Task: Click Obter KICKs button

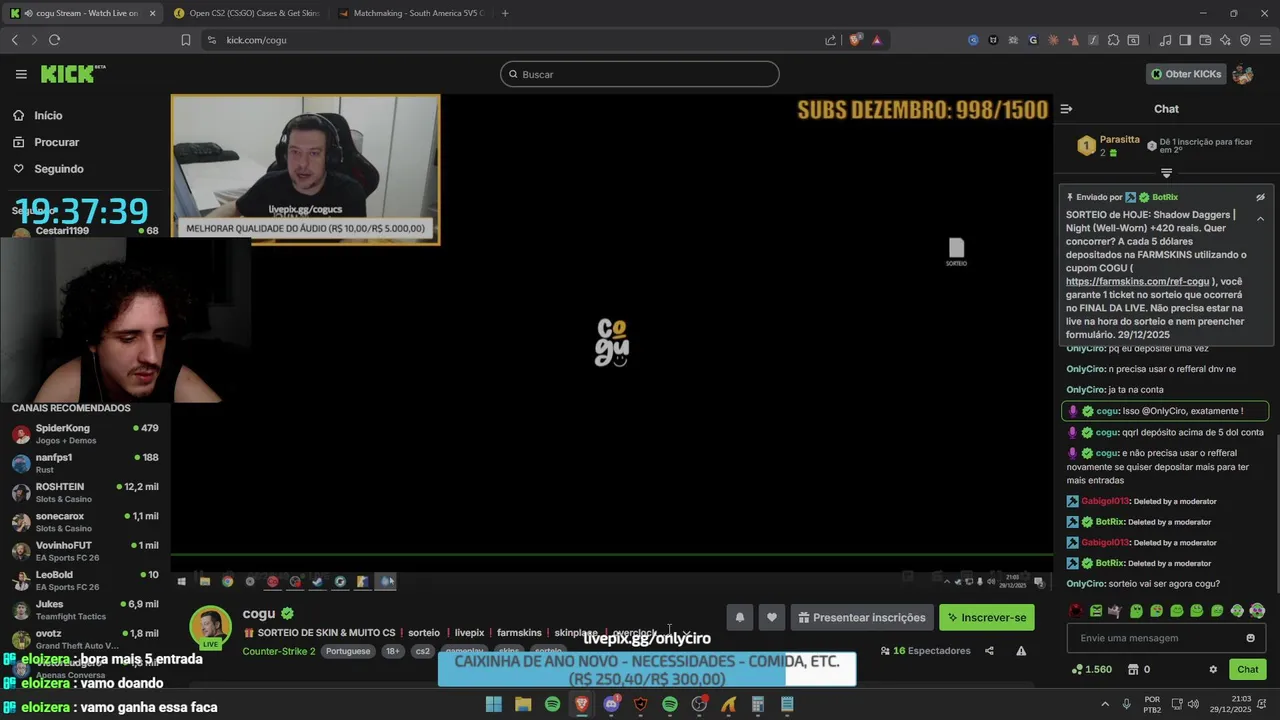Action: (x=1185, y=74)
